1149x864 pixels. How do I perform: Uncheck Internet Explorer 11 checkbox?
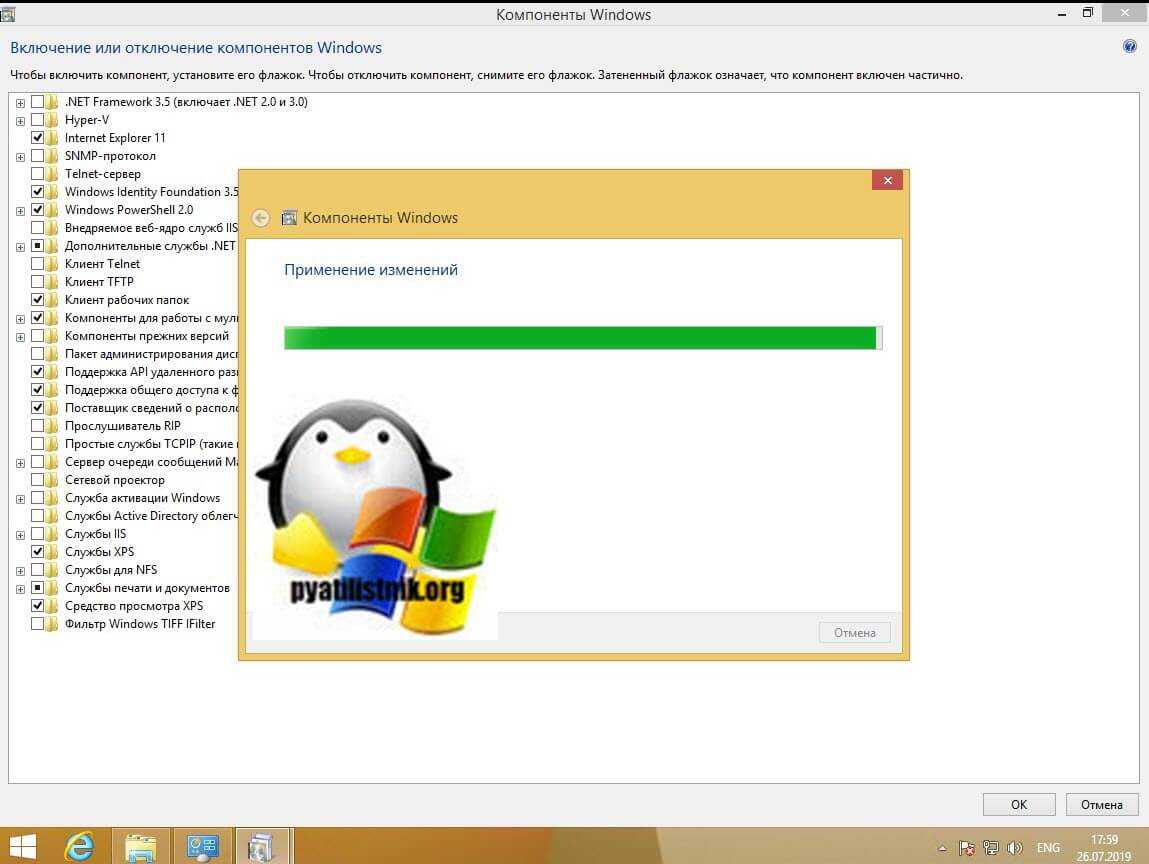(38, 138)
